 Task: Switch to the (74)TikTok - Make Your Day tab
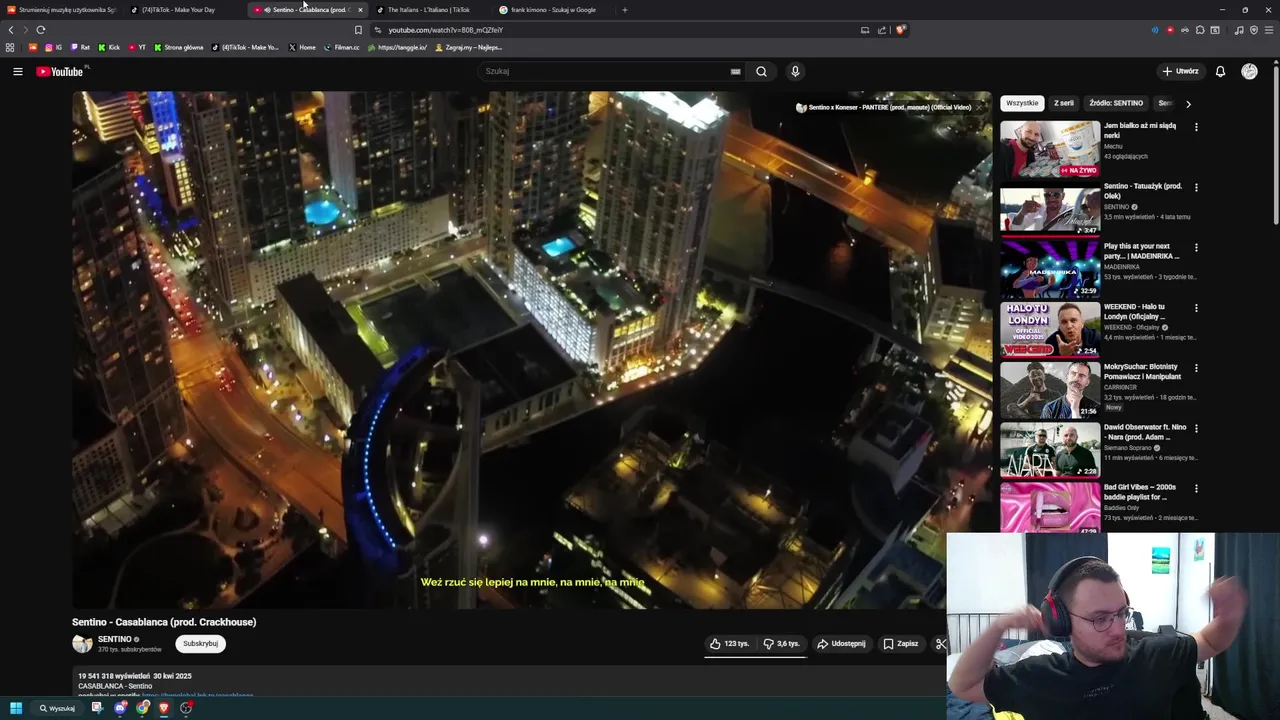[x=185, y=10]
